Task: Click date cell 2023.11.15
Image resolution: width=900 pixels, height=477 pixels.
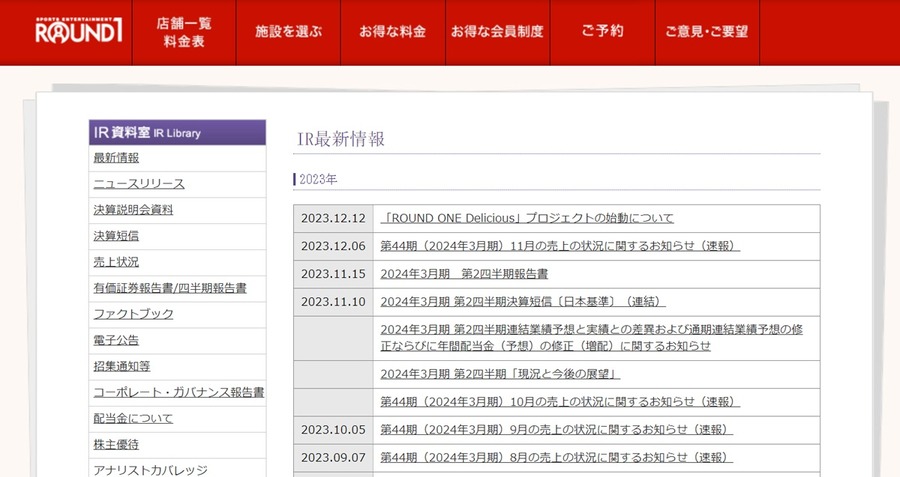Action: (x=333, y=274)
